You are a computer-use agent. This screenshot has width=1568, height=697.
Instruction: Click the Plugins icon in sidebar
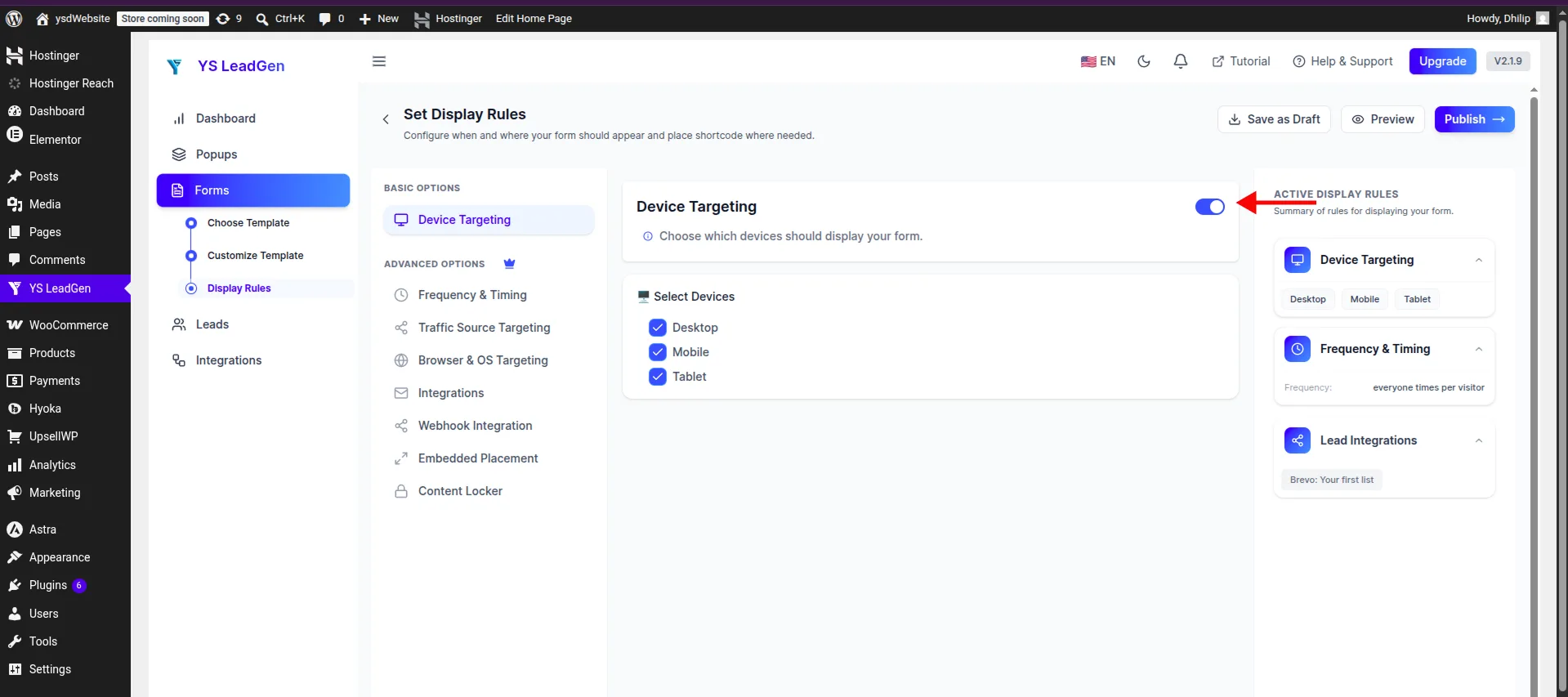[x=14, y=585]
